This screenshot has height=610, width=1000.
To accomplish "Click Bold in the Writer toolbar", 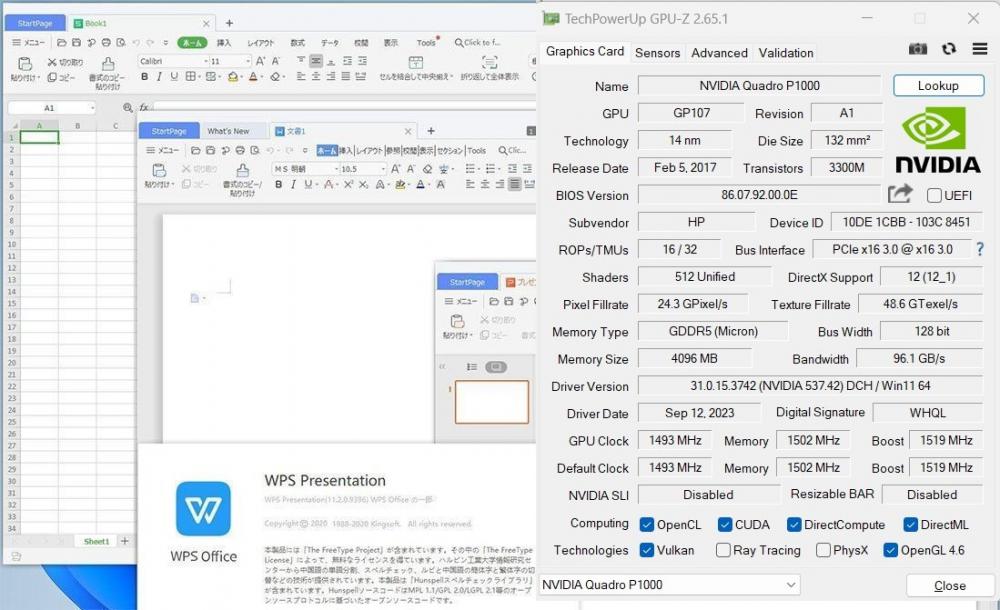I will click(x=279, y=184).
